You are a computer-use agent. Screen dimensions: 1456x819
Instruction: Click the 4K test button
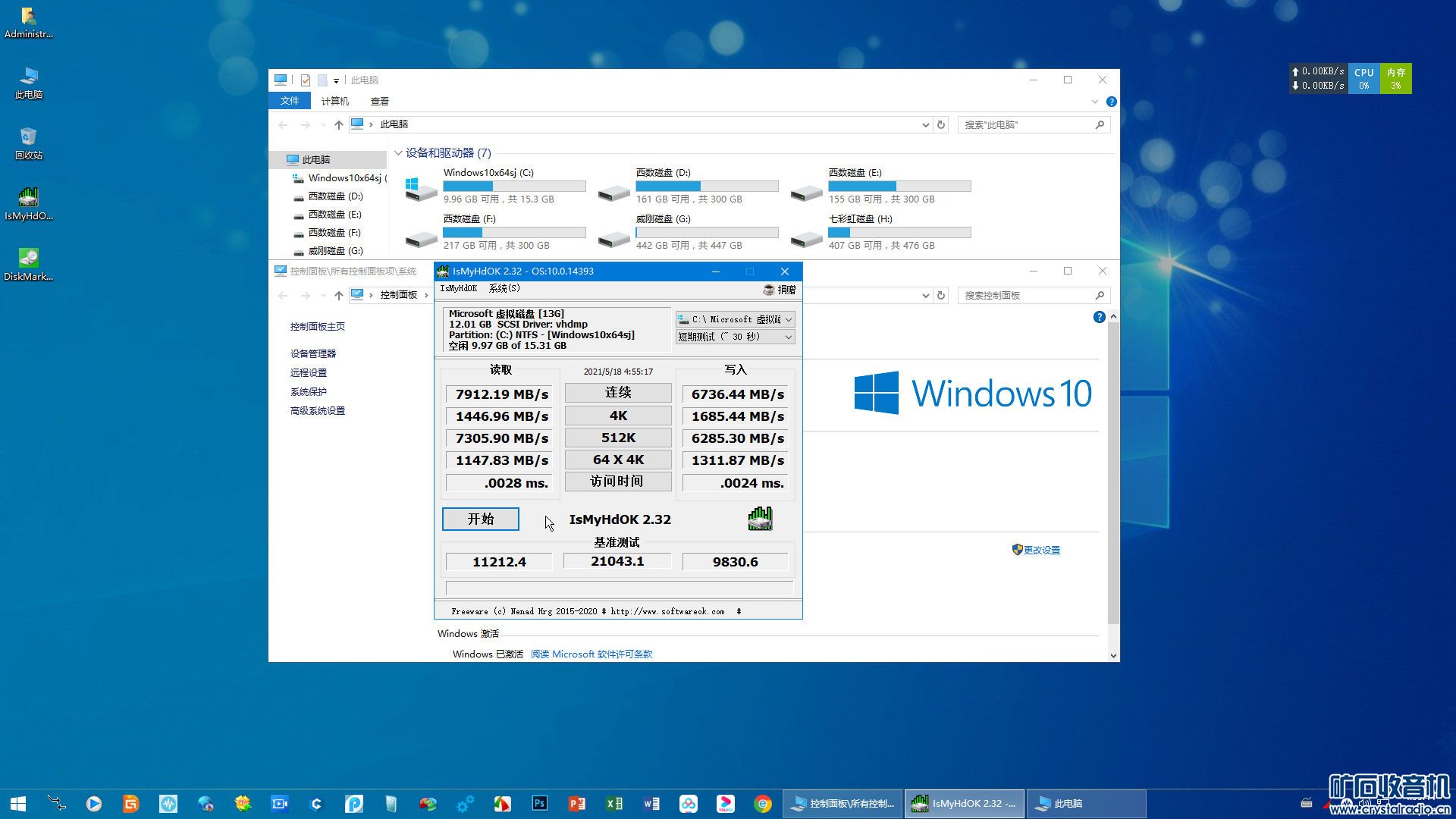[618, 416]
